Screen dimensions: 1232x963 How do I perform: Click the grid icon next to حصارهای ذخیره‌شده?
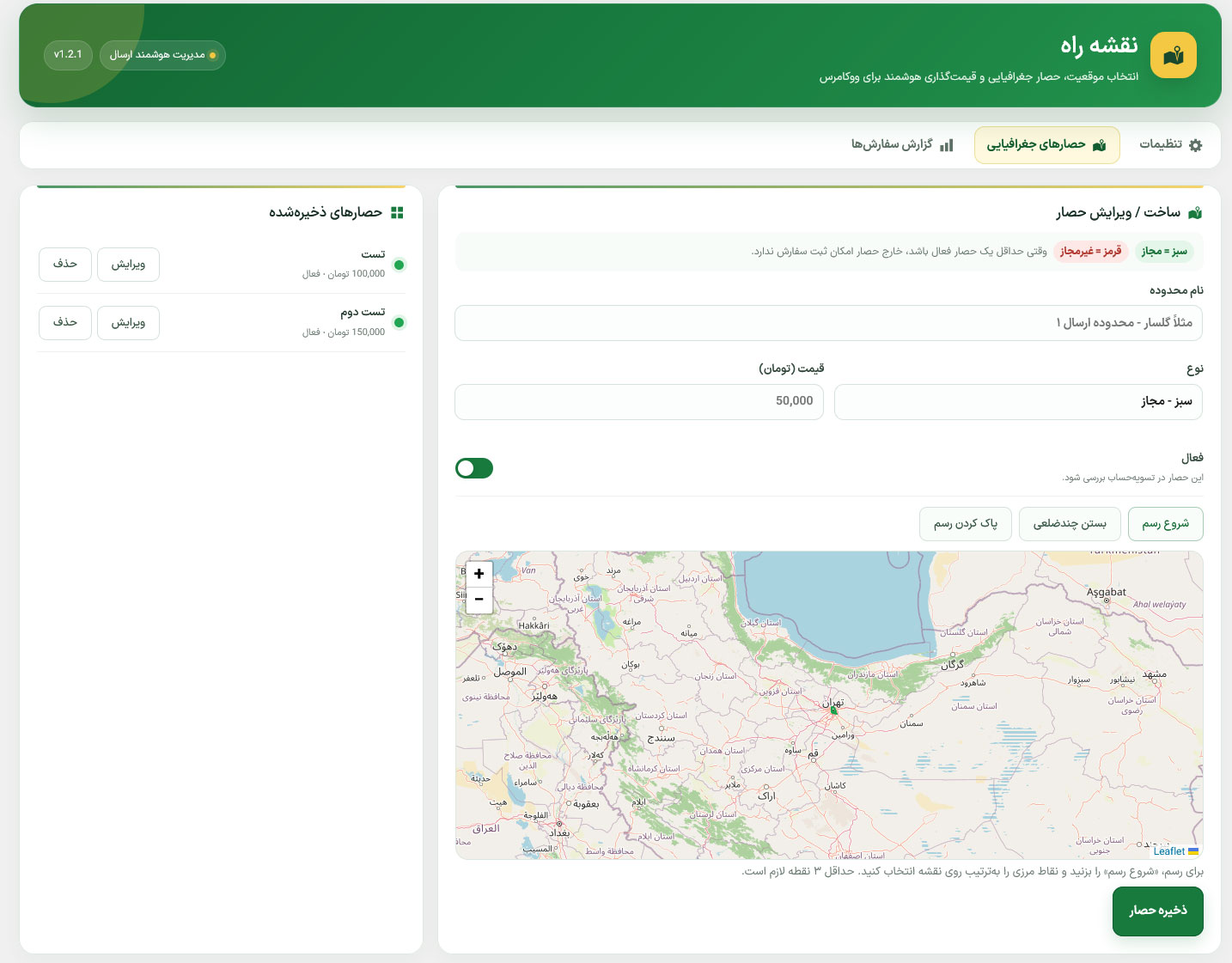click(397, 212)
